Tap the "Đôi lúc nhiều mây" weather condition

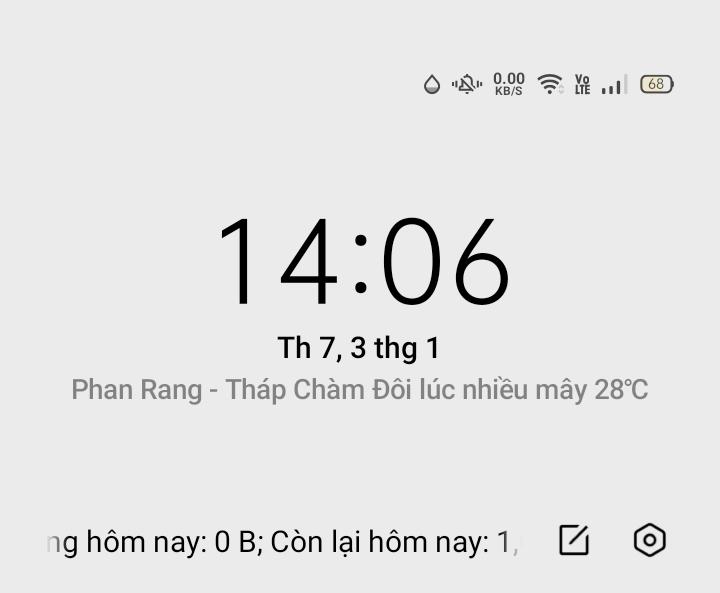pyautogui.click(x=479, y=390)
